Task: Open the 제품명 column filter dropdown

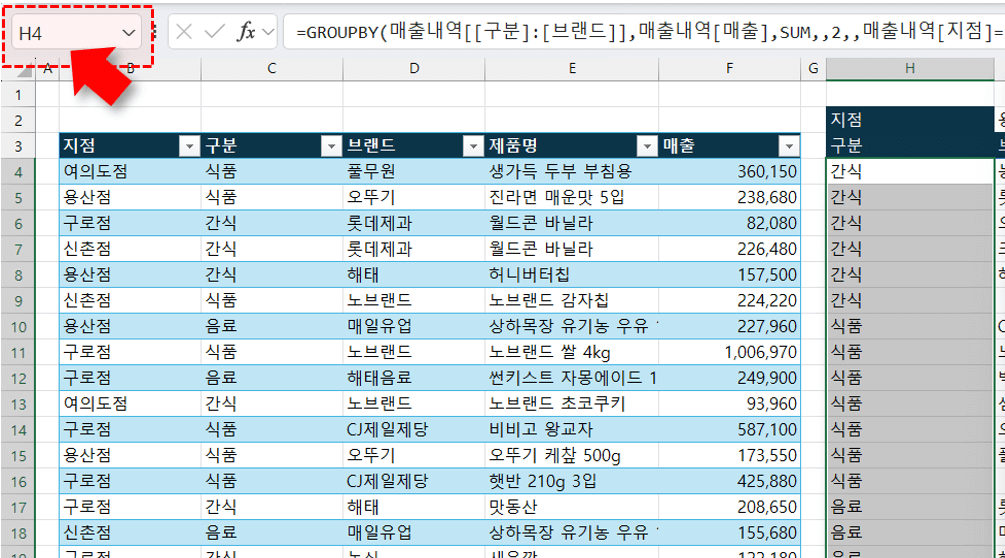Action: point(646,146)
